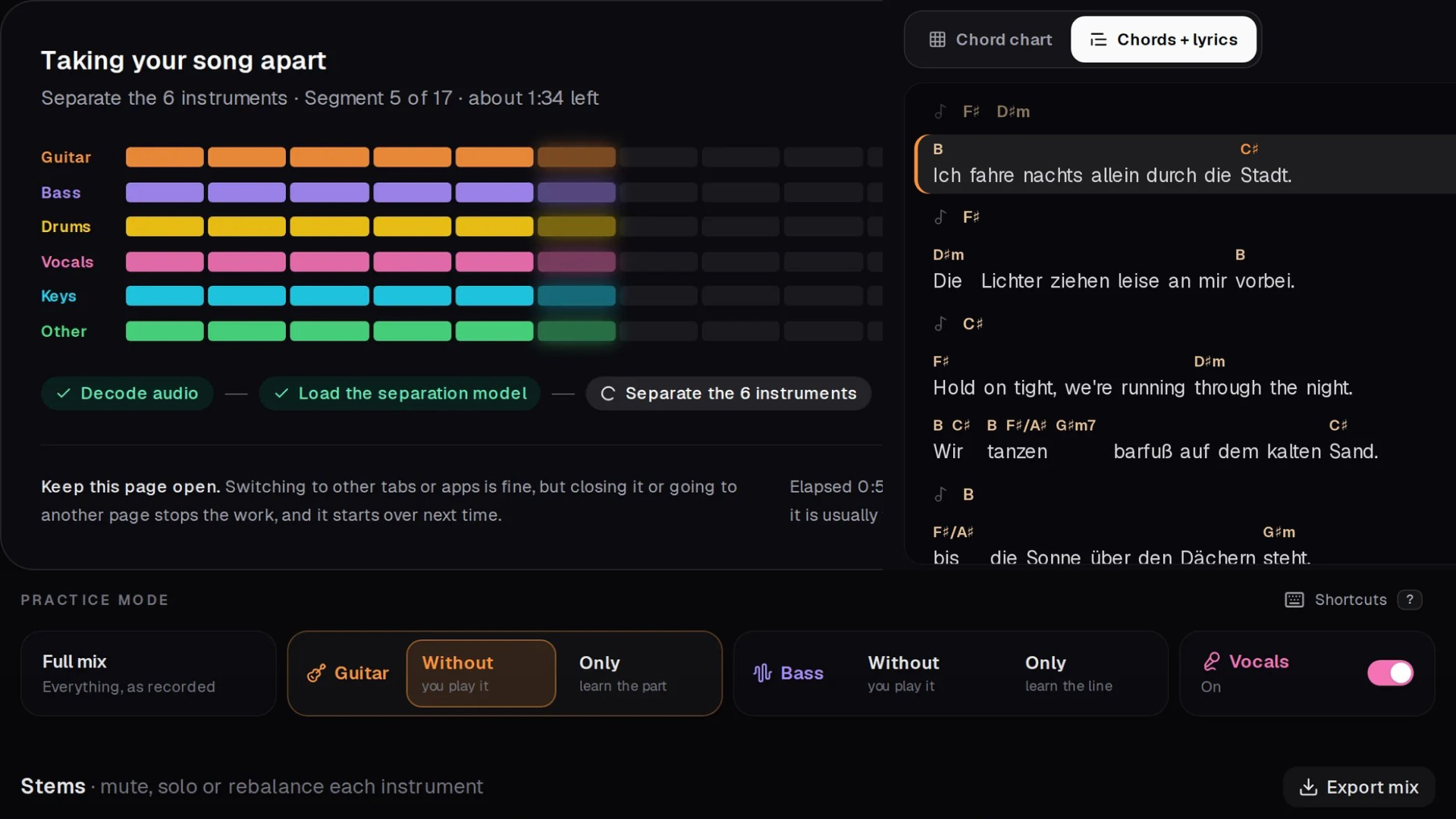Click the Export mix button
This screenshot has height=819, width=1456.
pos(1359,787)
